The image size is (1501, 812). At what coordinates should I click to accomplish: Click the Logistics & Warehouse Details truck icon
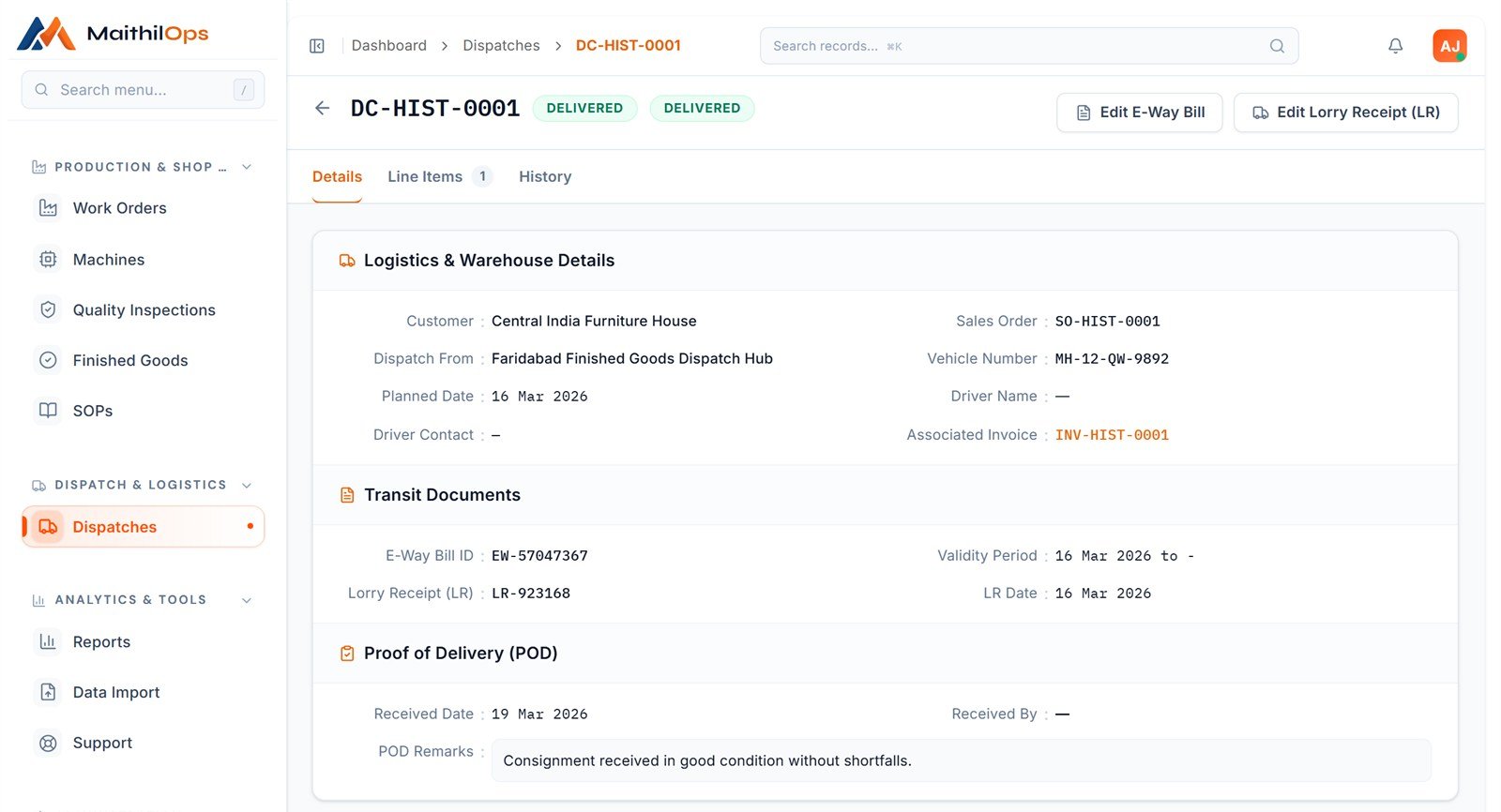point(347,261)
